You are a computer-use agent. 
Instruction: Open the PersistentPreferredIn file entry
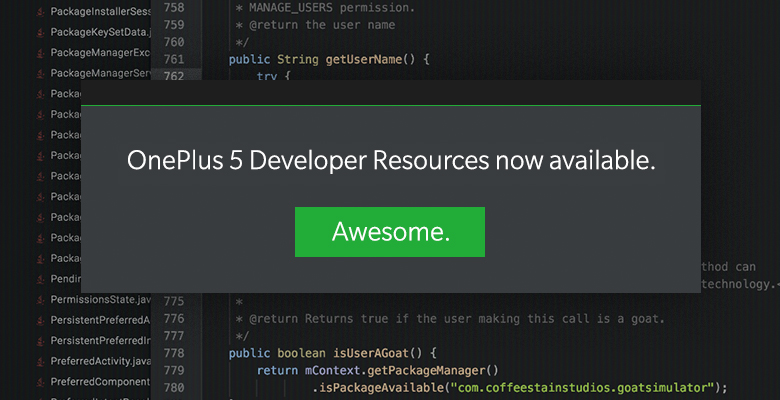pos(100,341)
